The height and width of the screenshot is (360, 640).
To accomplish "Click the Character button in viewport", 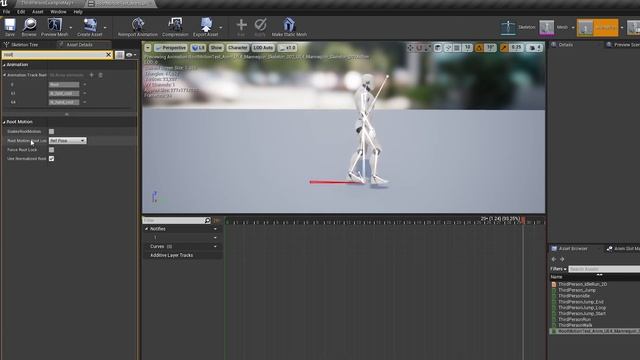I will 238,48.
